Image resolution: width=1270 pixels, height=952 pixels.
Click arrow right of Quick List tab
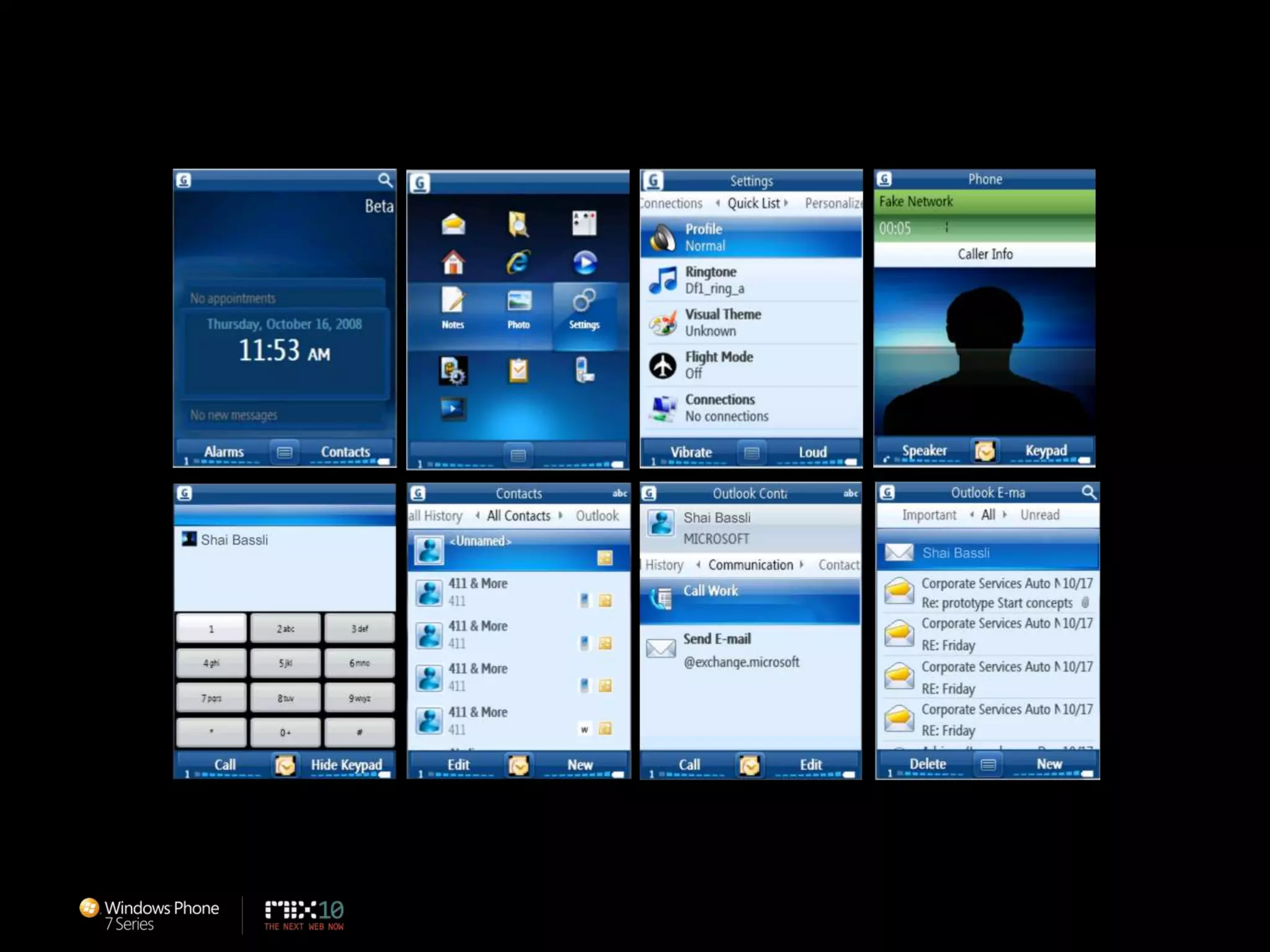pos(786,203)
